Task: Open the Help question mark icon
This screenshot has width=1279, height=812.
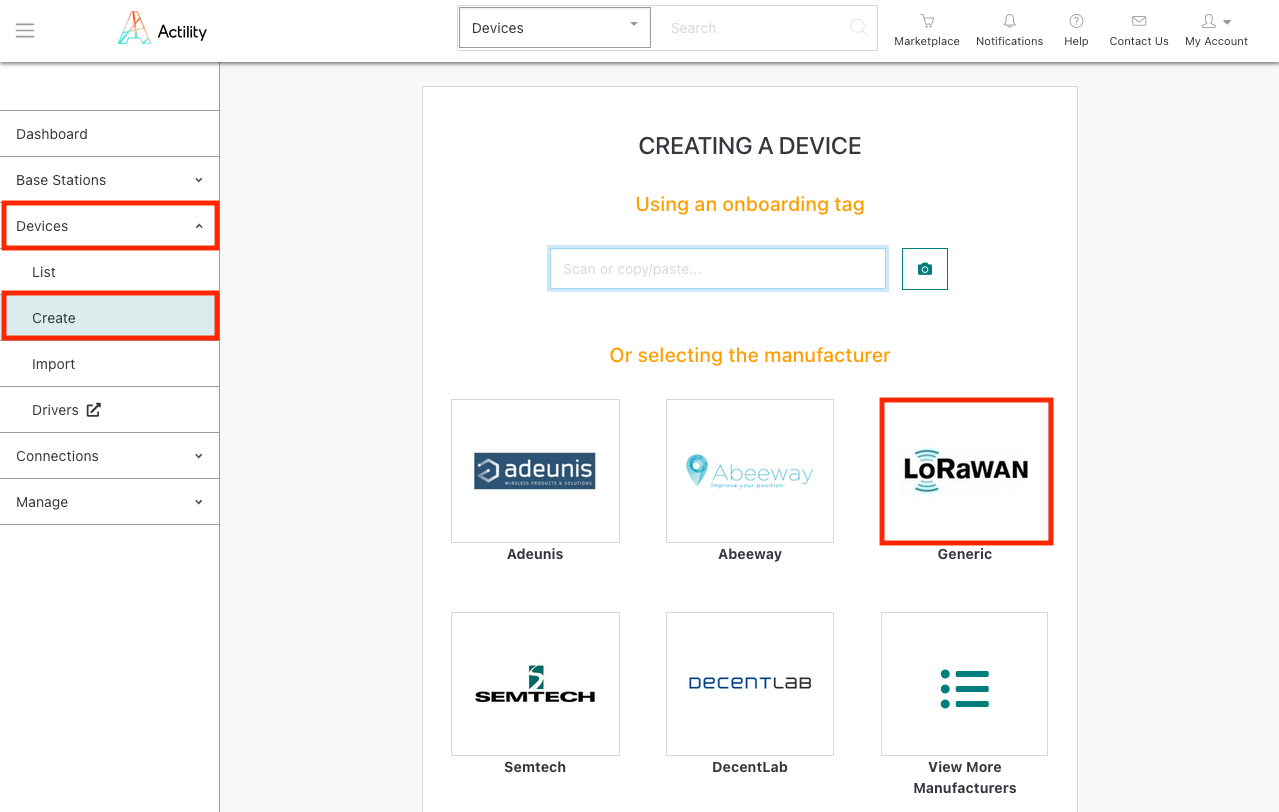Action: (1076, 21)
